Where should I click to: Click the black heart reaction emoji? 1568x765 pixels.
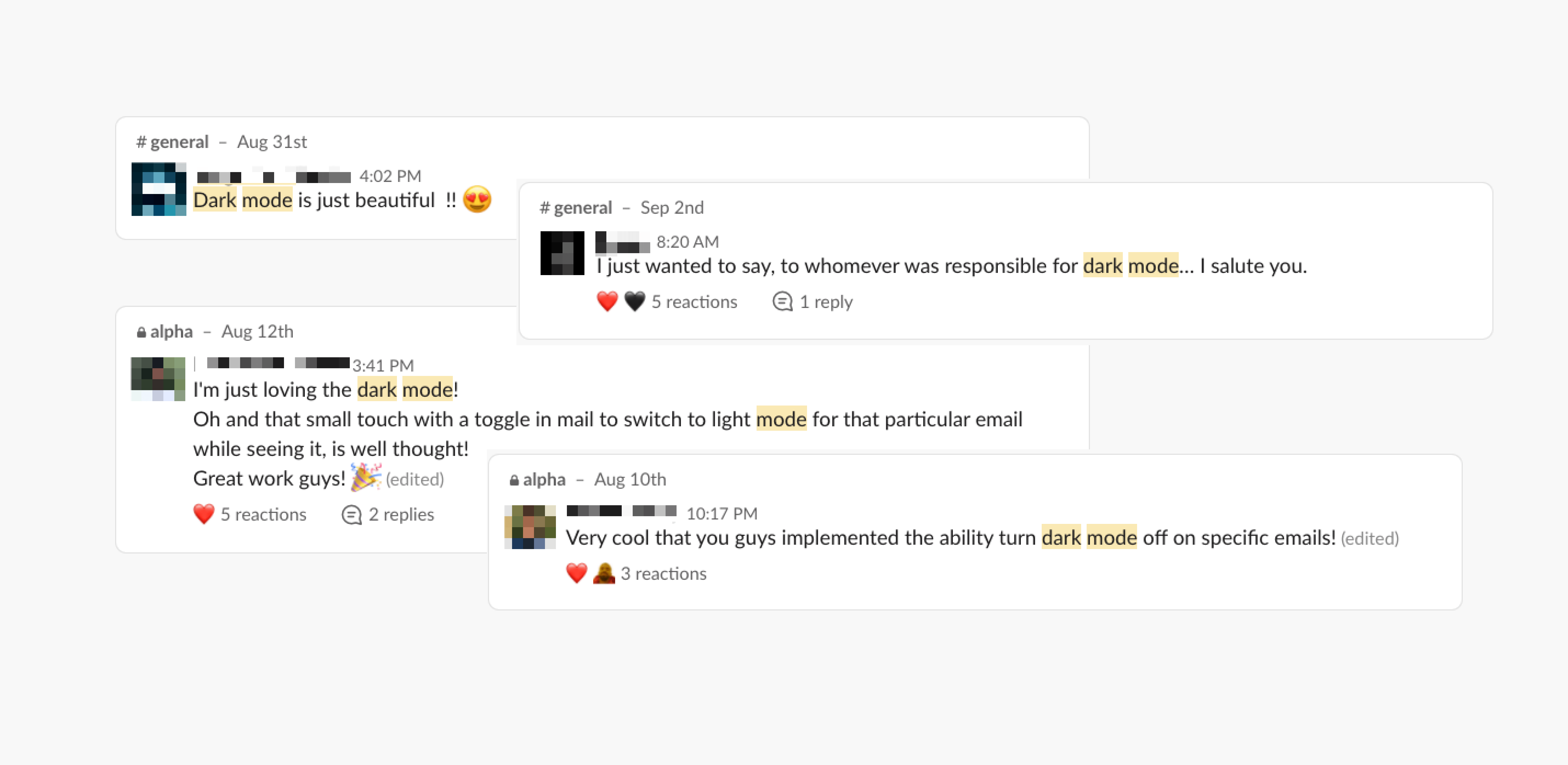tap(634, 301)
